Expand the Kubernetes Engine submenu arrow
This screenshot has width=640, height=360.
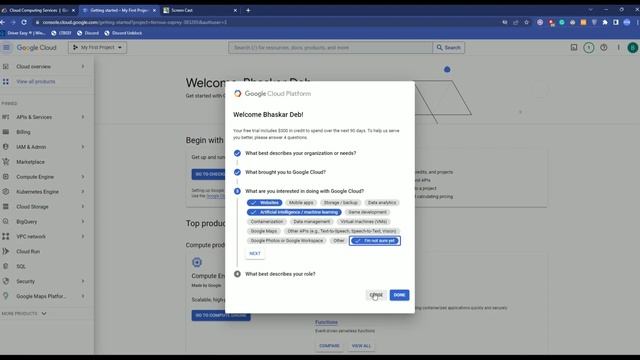pos(83,191)
